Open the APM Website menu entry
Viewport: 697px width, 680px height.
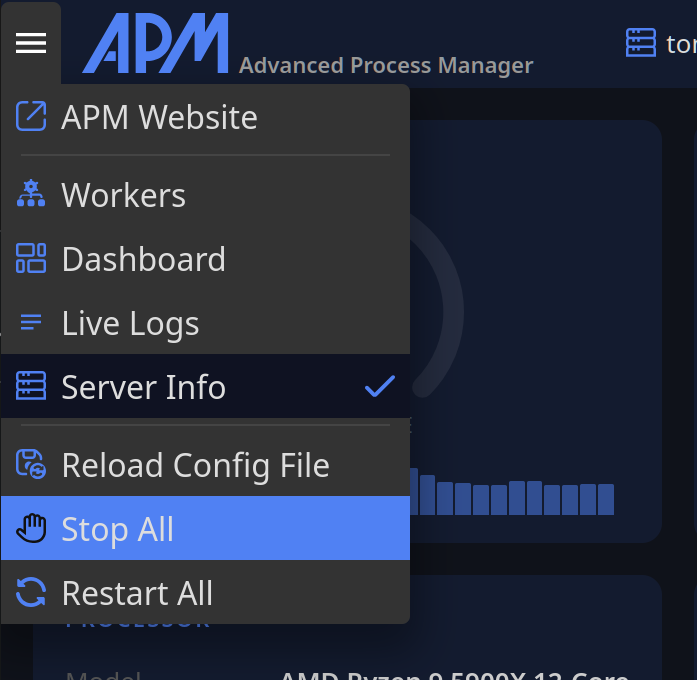pyautogui.click(x=160, y=117)
